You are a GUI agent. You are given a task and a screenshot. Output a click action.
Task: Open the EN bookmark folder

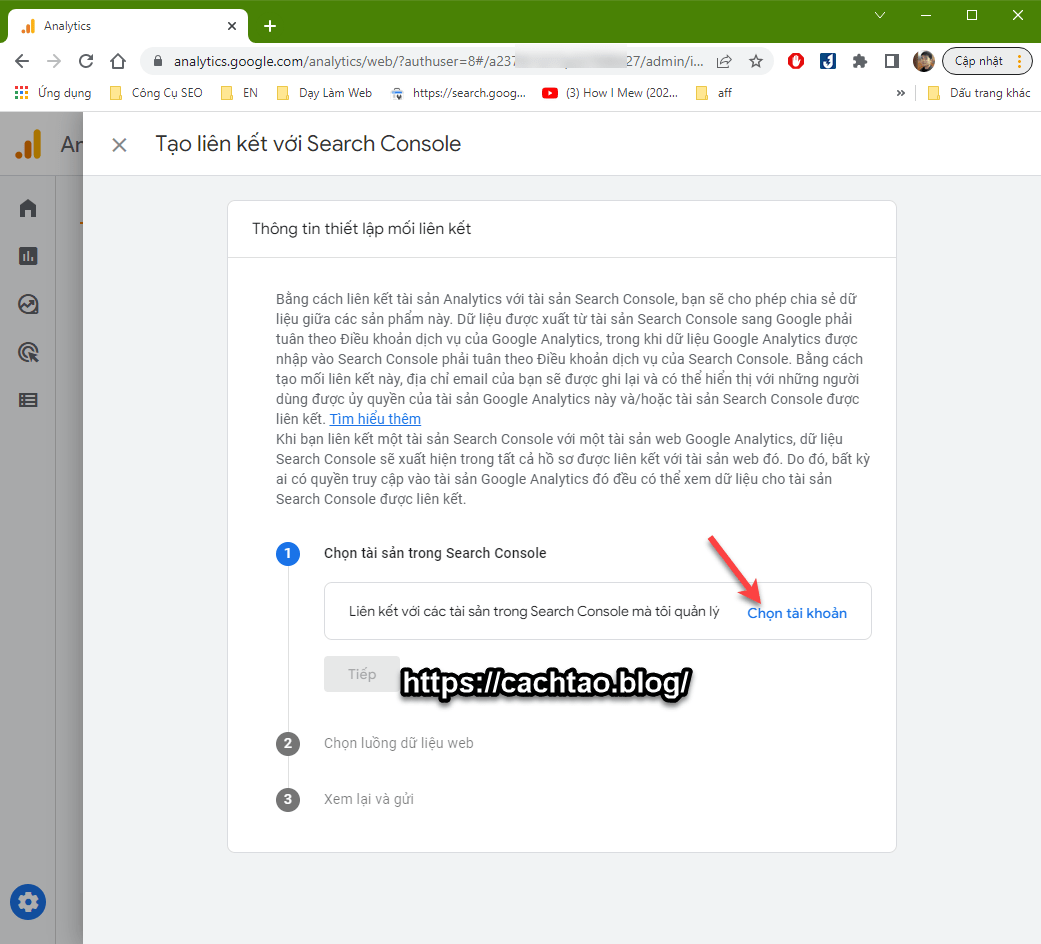[240, 93]
